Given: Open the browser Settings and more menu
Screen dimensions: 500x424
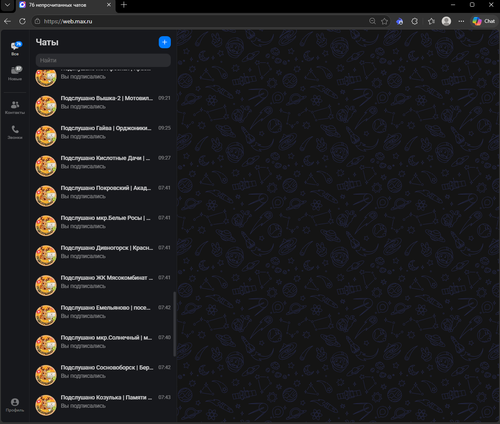Looking at the screenshot, I should tap(461, 21).
